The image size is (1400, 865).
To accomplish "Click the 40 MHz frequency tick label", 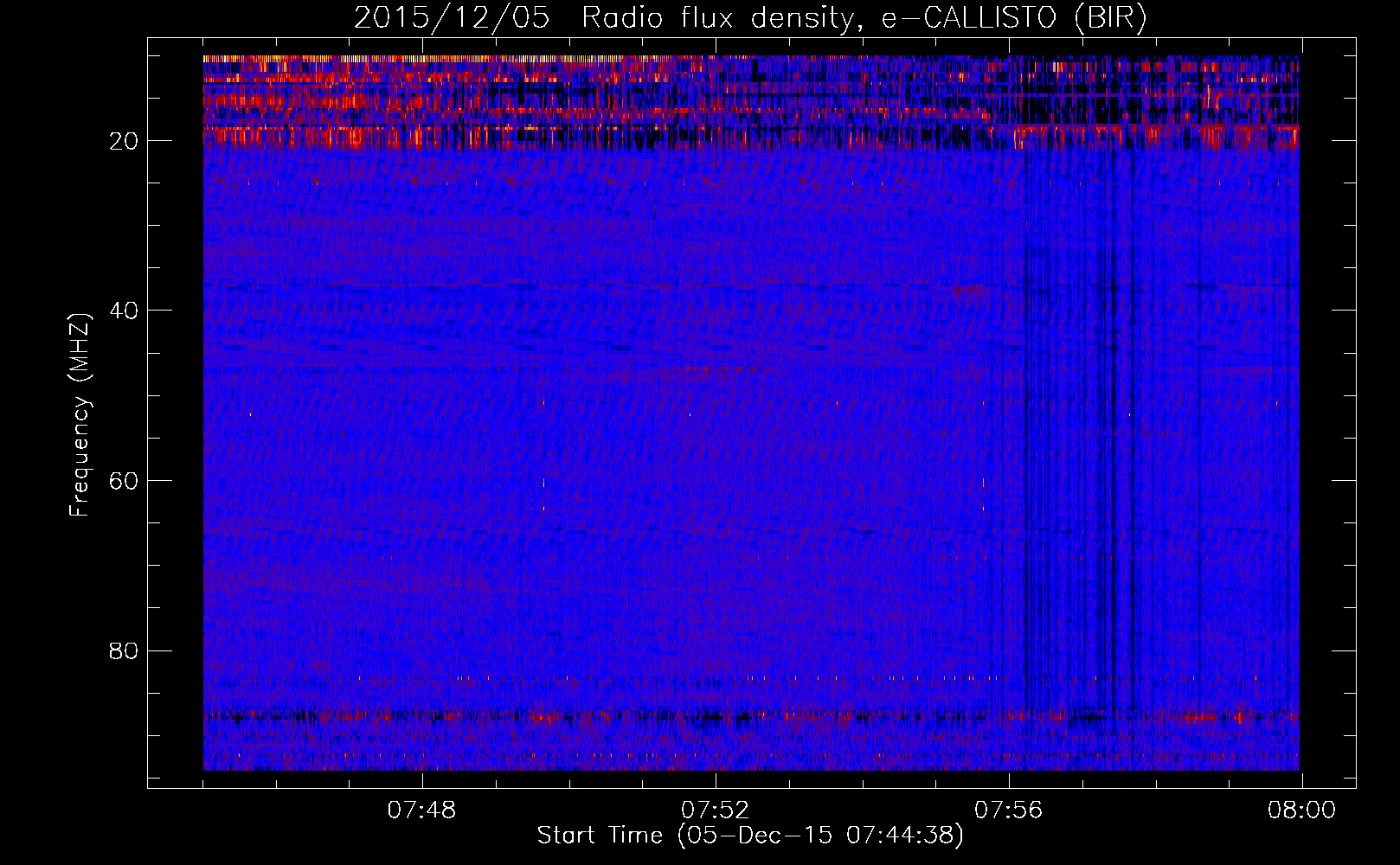I will 125,311.
